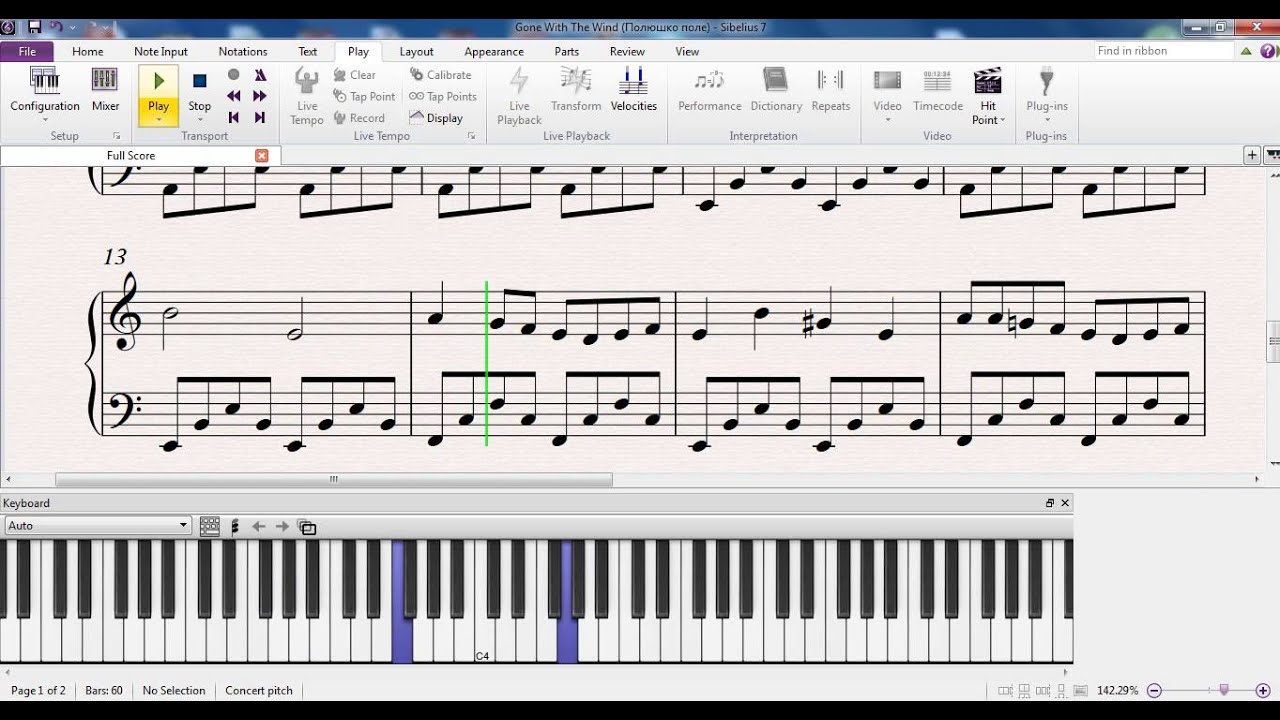Screen dimensions: 1280x720
Task: Click the Plug-ins plug icon
Action: pos(1046,80)
